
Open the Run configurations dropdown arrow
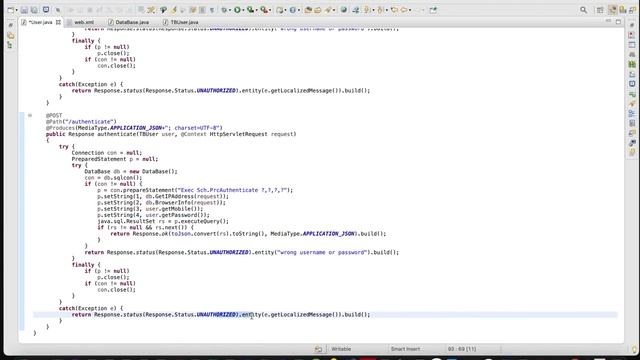point(243,10)
